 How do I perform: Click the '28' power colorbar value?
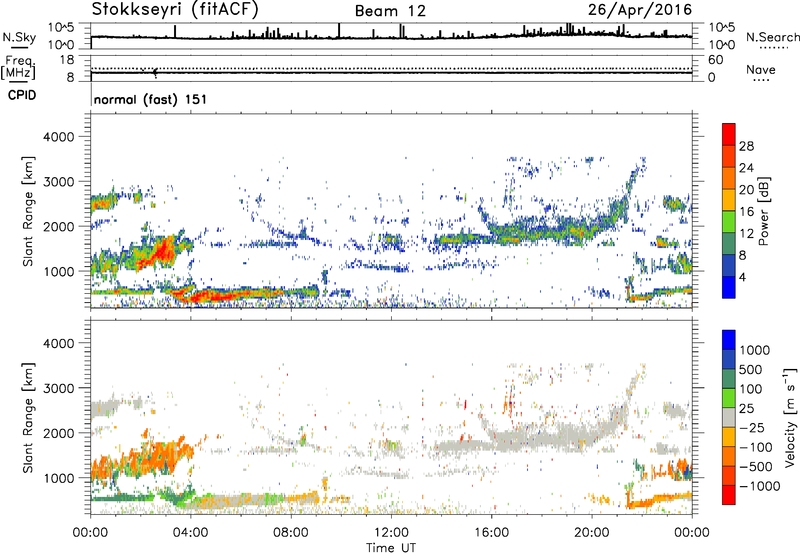[x=746, y=146]
